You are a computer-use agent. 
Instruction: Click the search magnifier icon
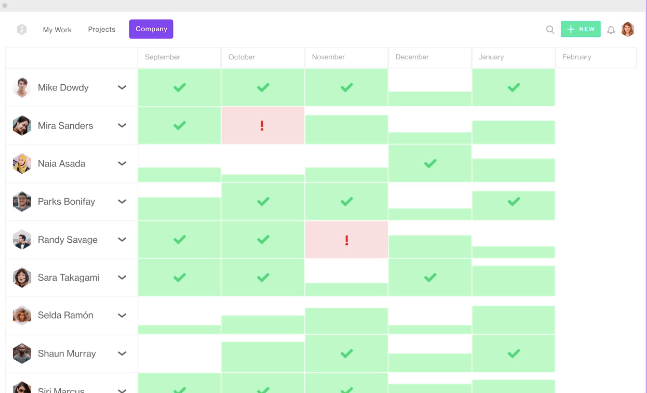coord(550,29)
